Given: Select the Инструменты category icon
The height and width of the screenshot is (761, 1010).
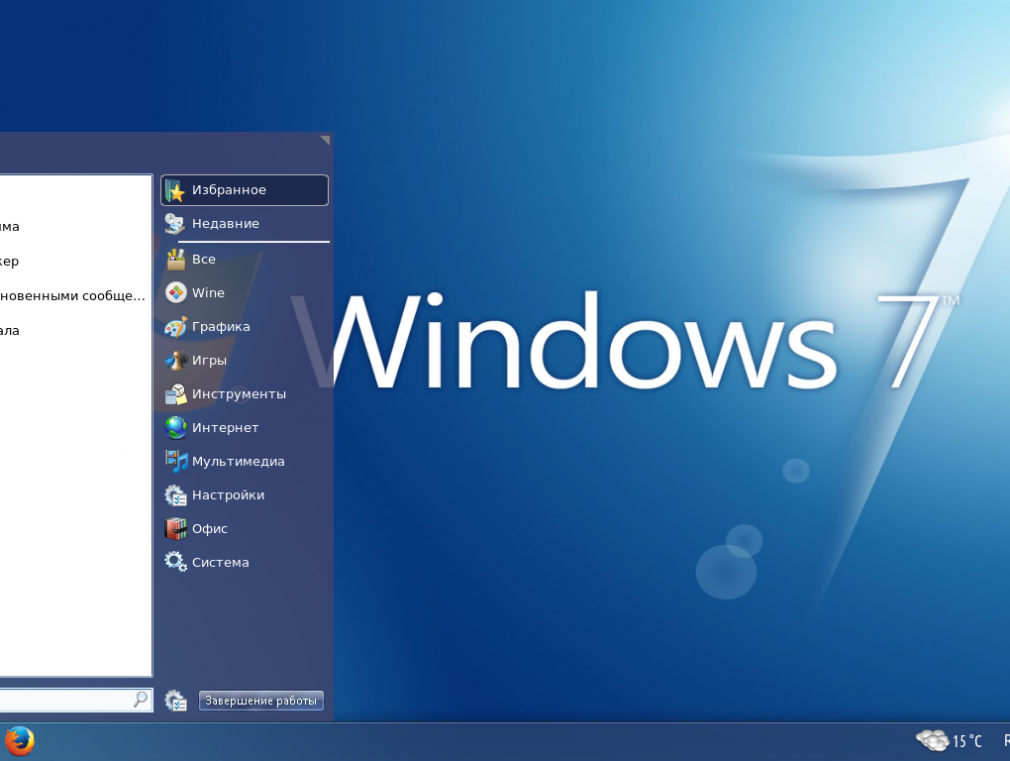Looking at the screenshot, I should tap(176, 394).
